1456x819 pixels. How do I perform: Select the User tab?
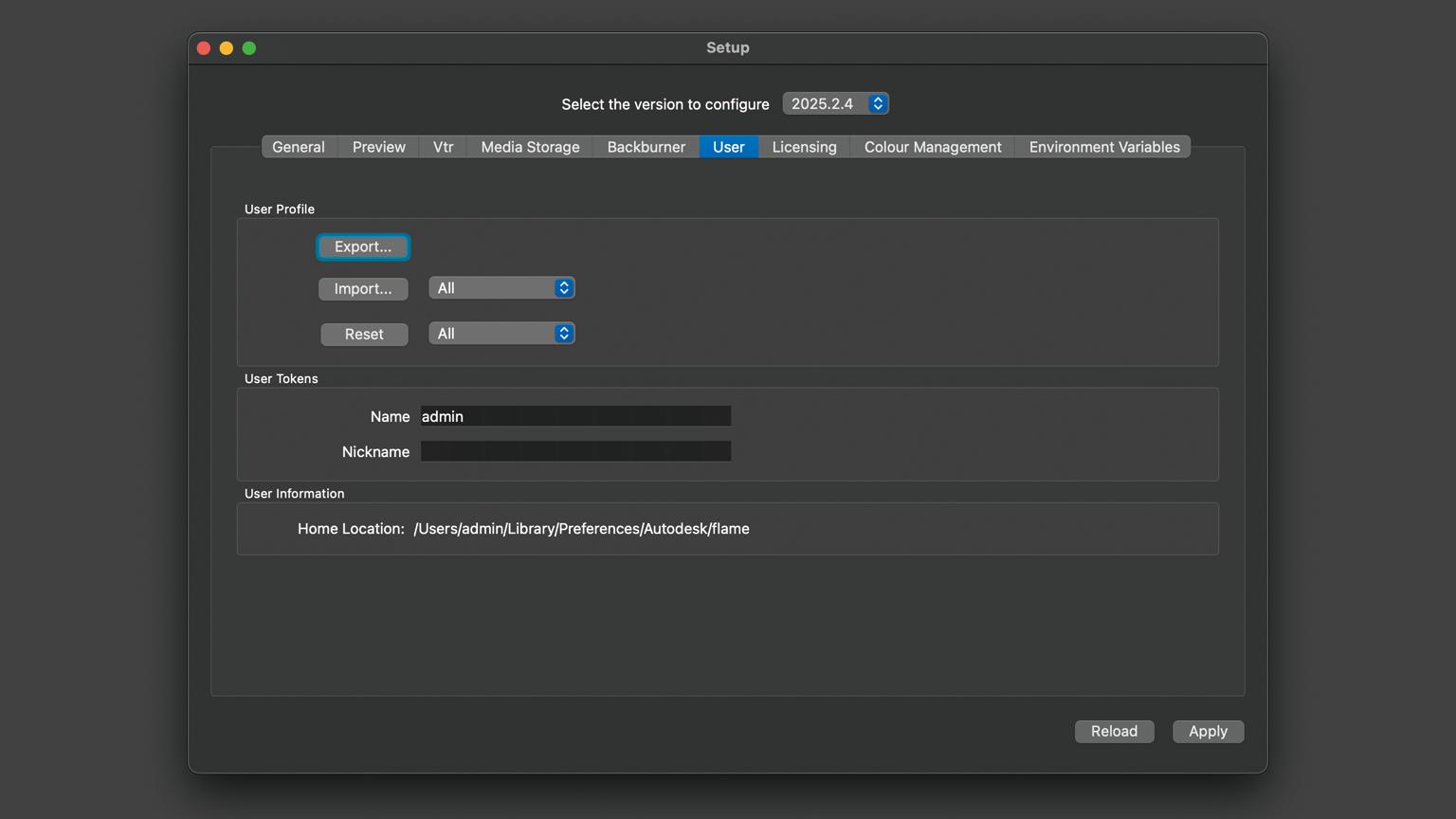[728, 147]
